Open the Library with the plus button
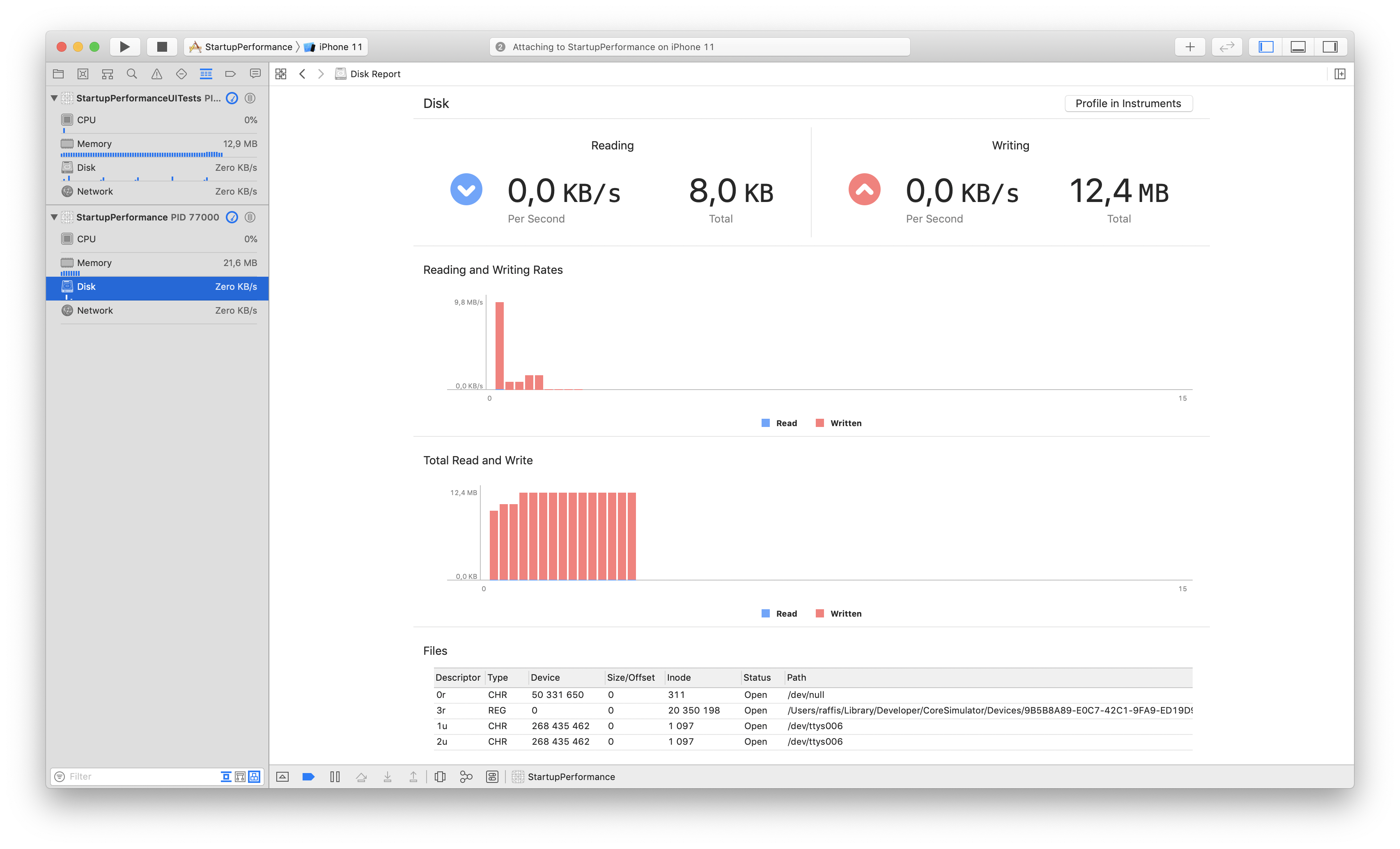This screenshot has width=1400, height=849. 1190,47
